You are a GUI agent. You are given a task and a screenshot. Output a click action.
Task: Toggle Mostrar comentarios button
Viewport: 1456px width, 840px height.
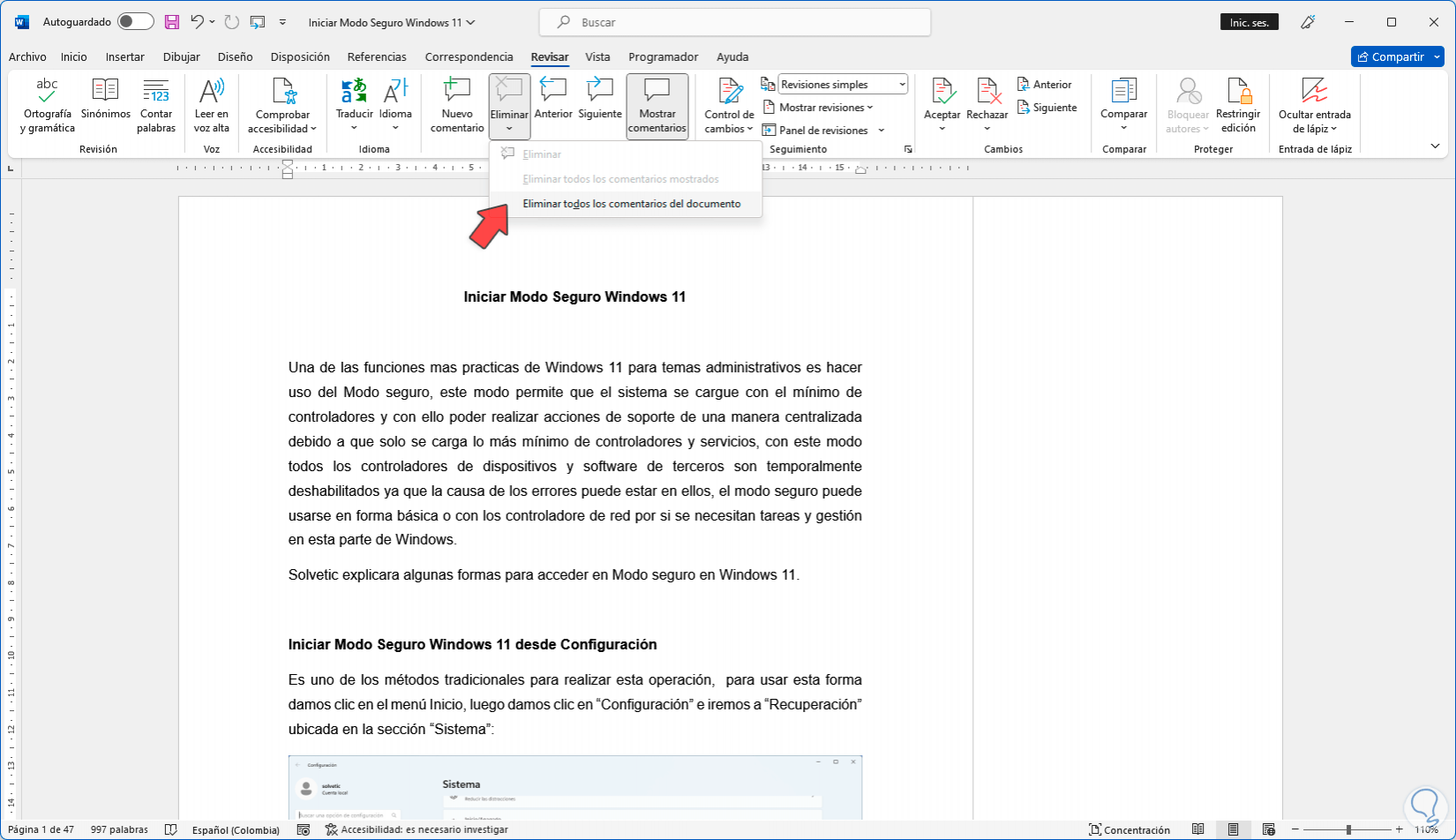click(x=657, y=106)
